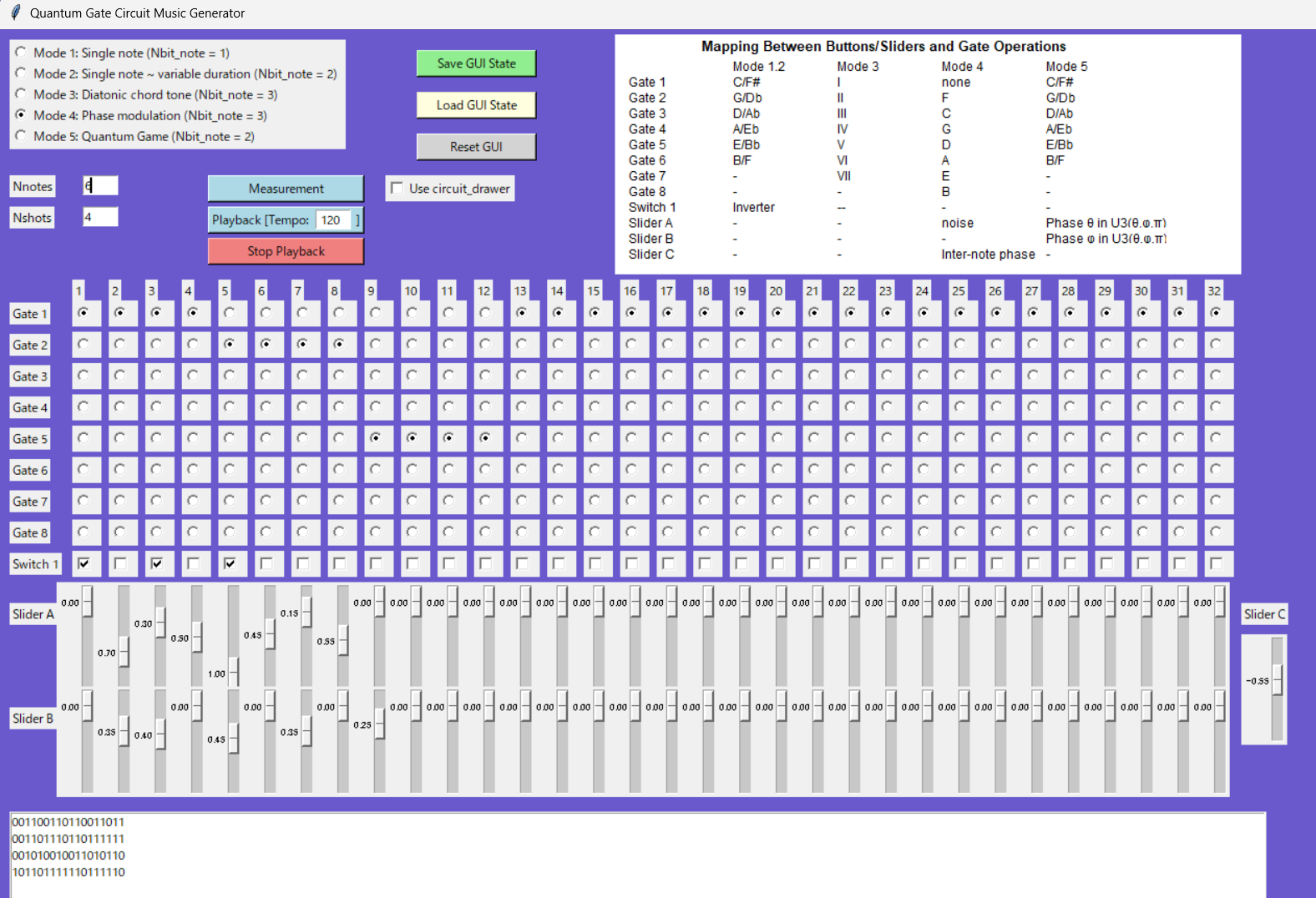This screenshot has width=1316, height=898.
Task: Run the Measurement button
Action: (x=286, y=189)
